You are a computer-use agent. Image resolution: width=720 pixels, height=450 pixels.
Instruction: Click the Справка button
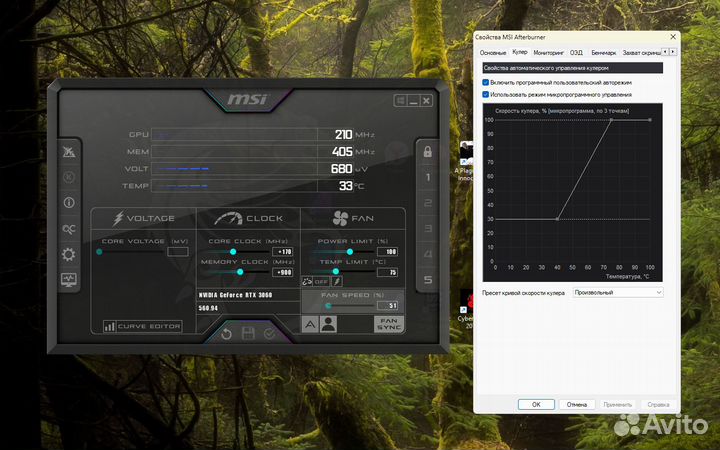[x=658, y=405]
